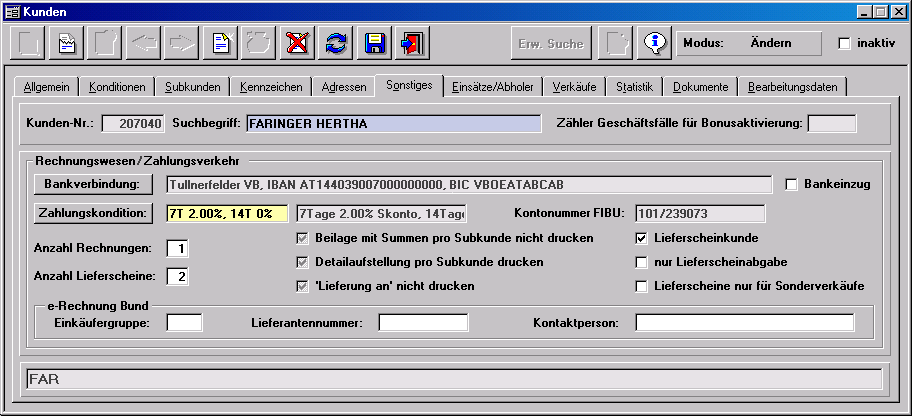Click the Kunden window title icon
The height and width of the screenshot is (416, 912).
pyautogui.click(x=13, y=11)
